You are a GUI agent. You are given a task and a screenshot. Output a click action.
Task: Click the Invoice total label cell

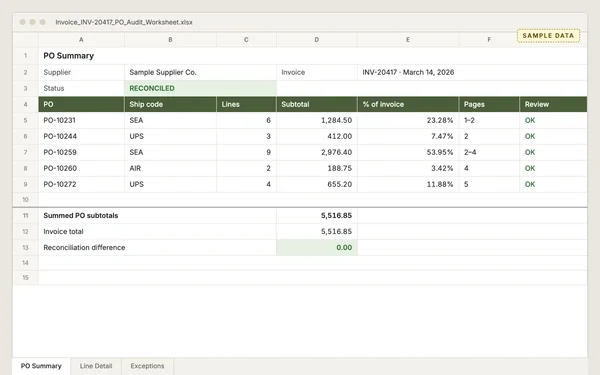[x=157, y=232]
